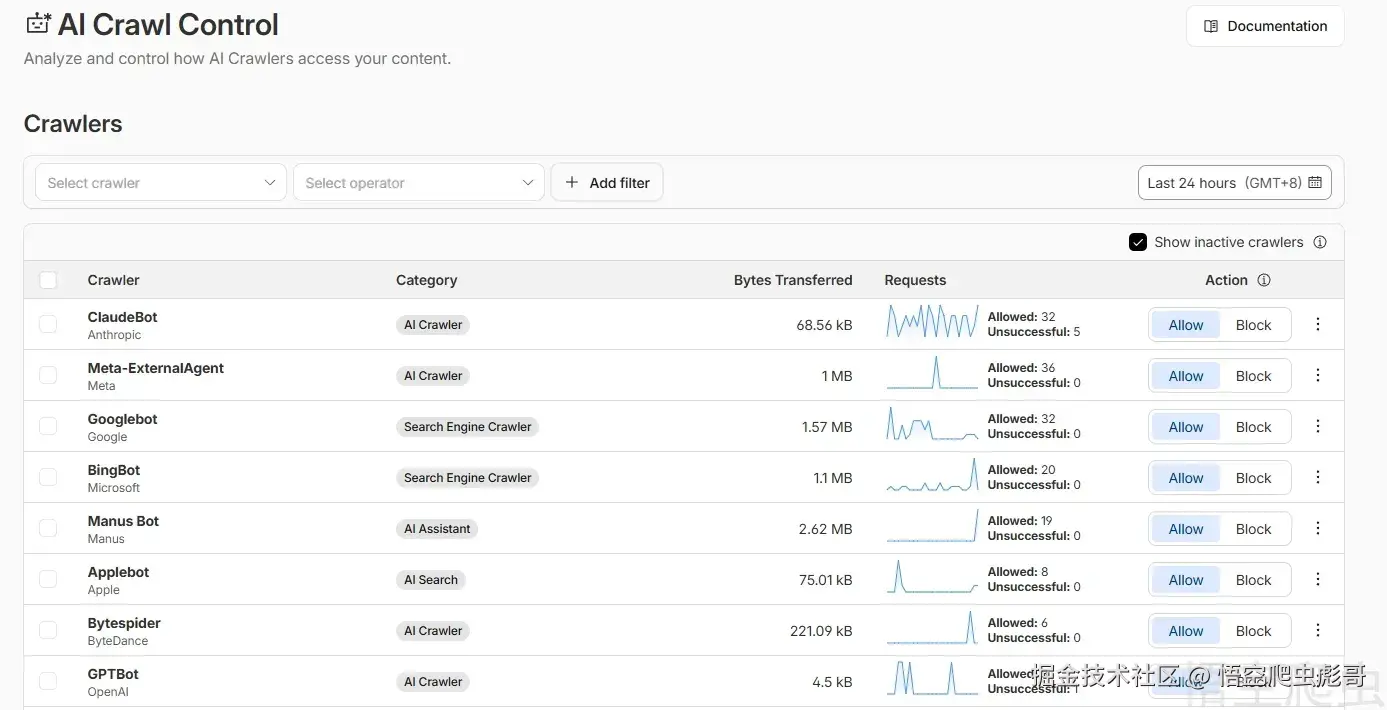Open the Last 24 hours date range picker
1387x710 pixels.
pos(1225,183)
